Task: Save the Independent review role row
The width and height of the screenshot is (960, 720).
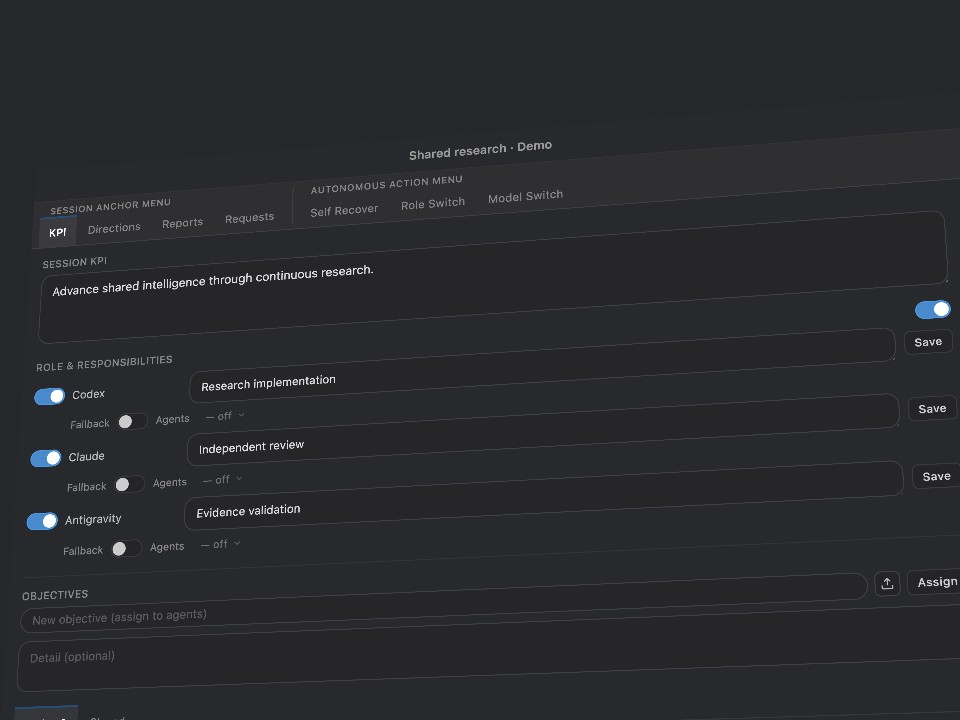Action: coord(932,408)
